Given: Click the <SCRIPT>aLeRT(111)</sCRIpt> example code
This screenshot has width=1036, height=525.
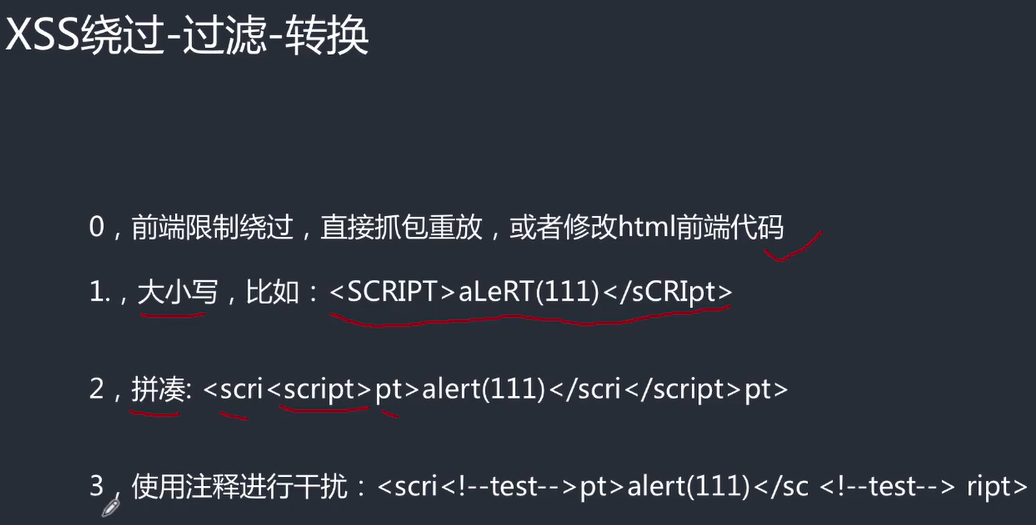Looking at the screenshot, I should pos(530,291).
